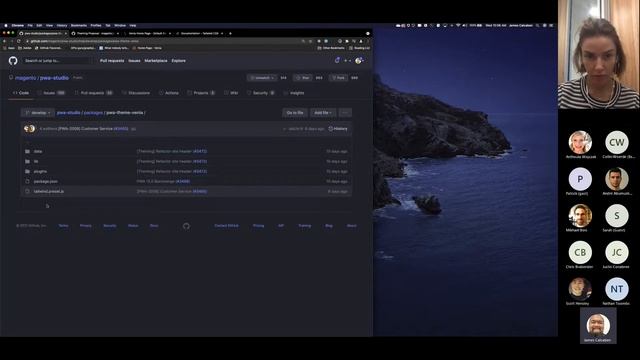Open the Apple menu
Screen dimensions: 640x360
coord(6,25)
